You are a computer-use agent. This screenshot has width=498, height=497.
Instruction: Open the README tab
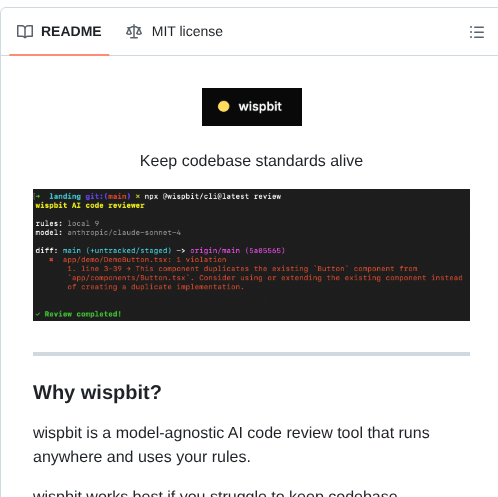pyautogui.click(x=59, y=32)
